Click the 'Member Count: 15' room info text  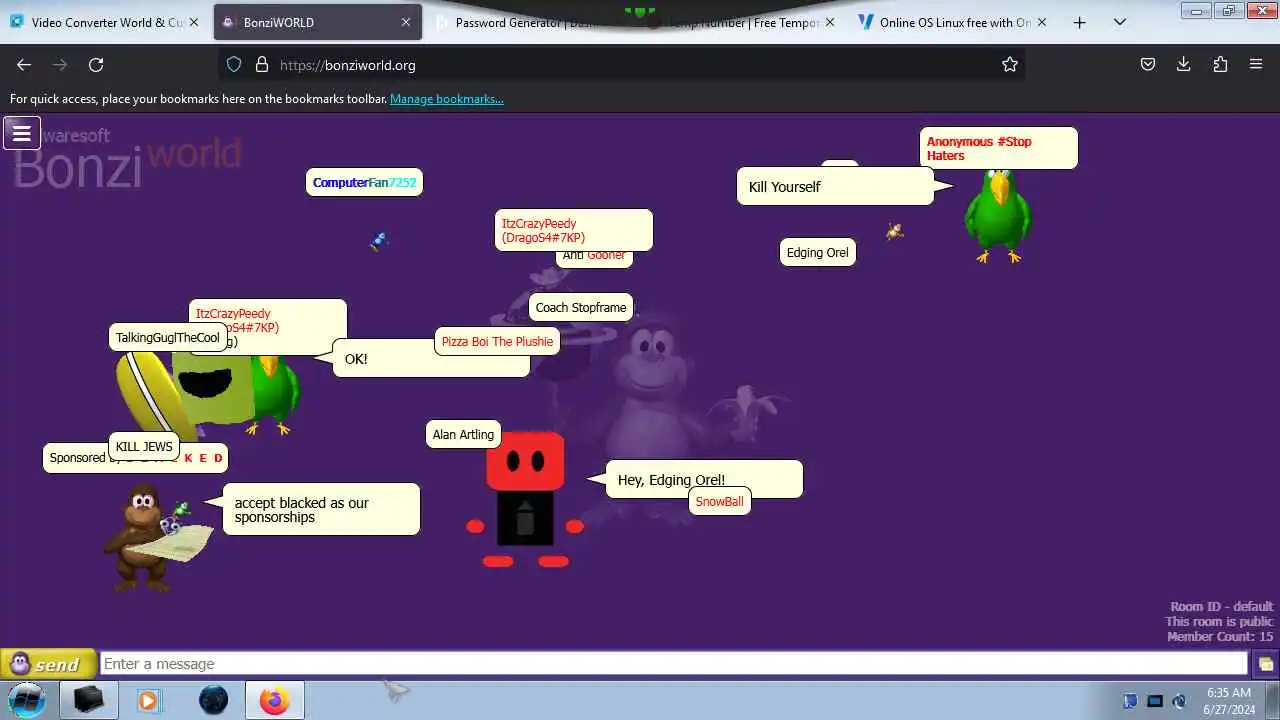pos(1220,636)
